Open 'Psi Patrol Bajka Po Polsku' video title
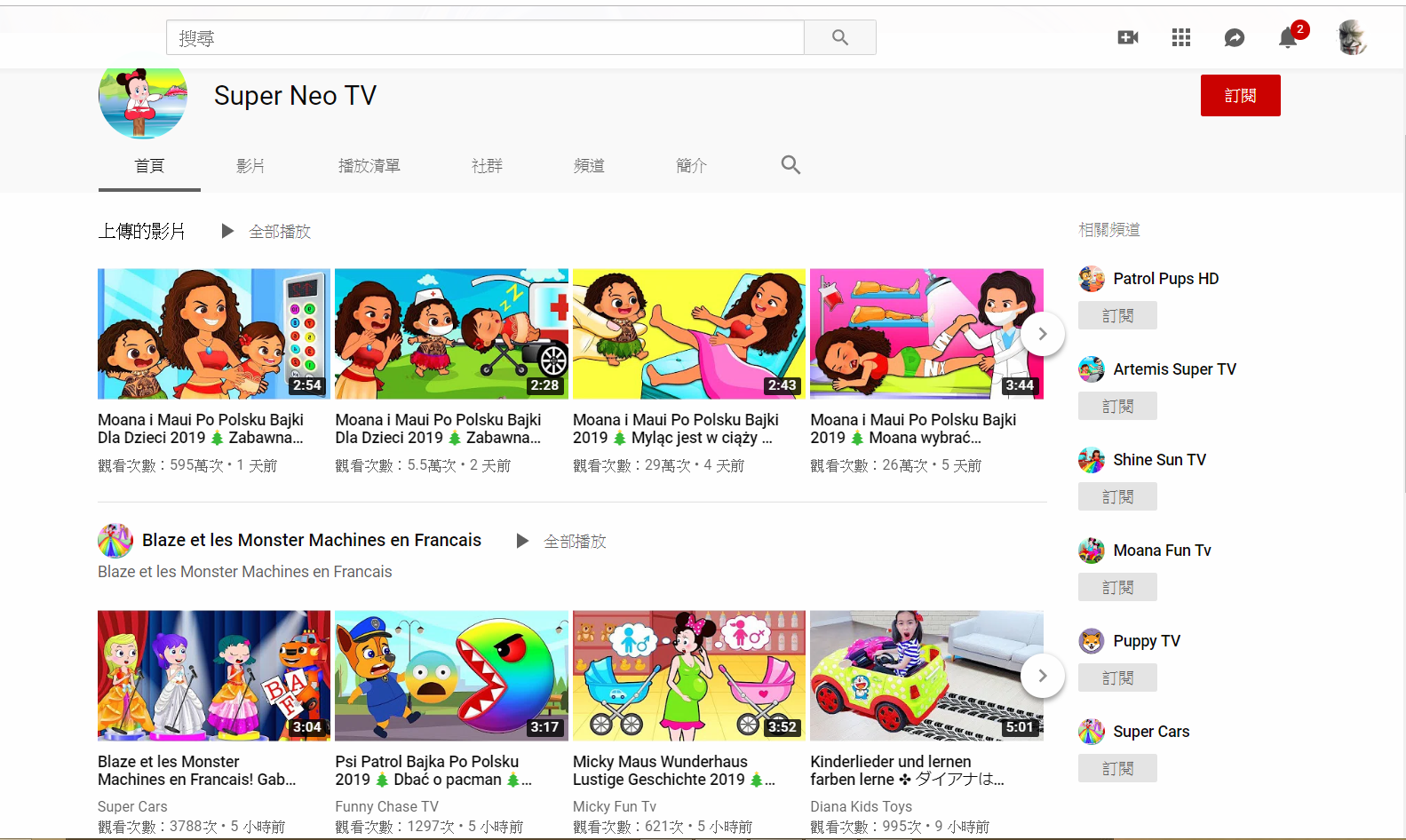The width and height of the screenshot is (1406, 840). (433, 771)
